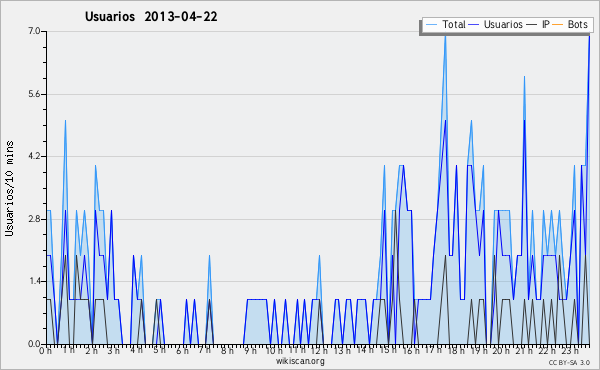Click the '20 h' x-axis label
Viewport: 600px width, 370px height.
[501, 351]
